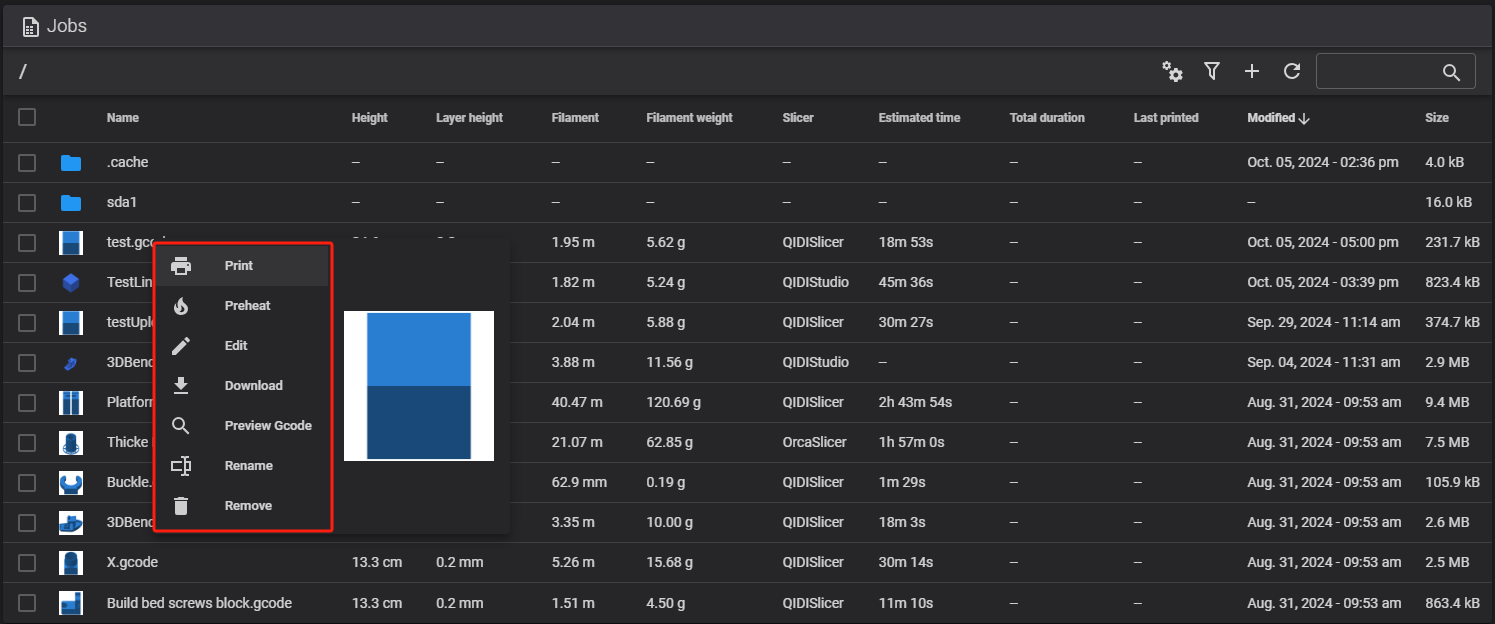This screenshot has width=1495, height=624.
Task: Open the sda1 folder
Action: pyautogui.click(x=122, y=202)
